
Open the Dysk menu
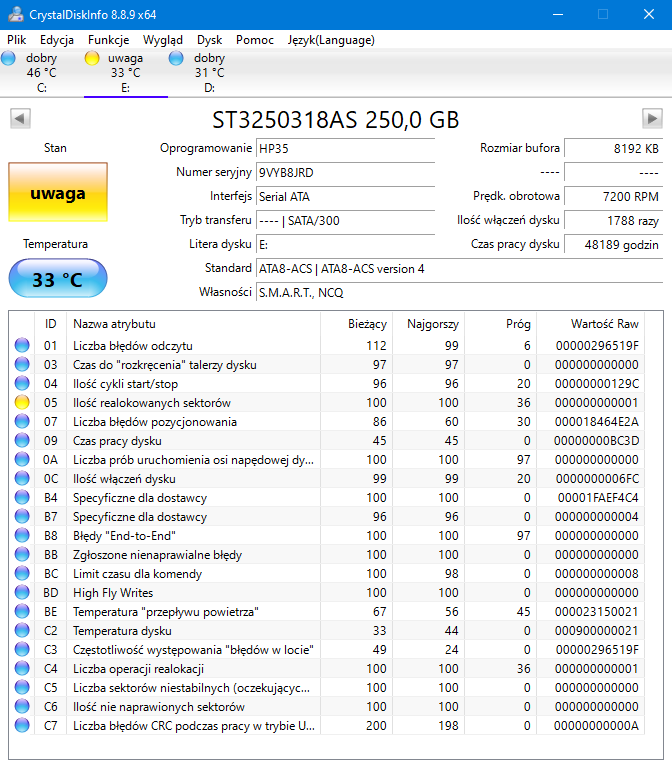[210, 40]
